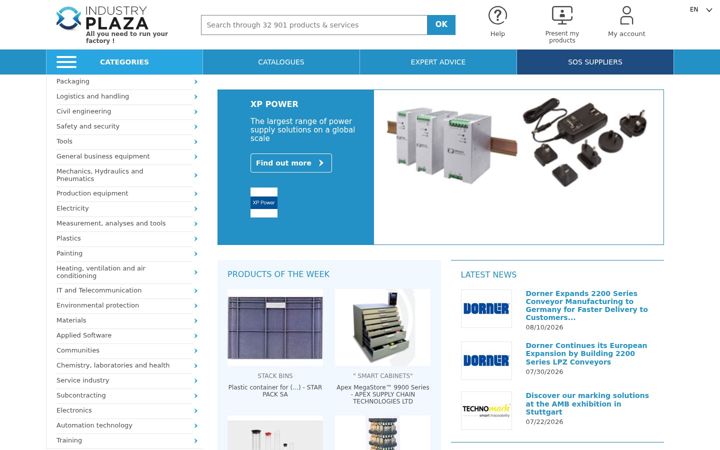Click the XP Power logo thumbnail
The image size is (720, 450).
pyautogui.click(x=264, y=202)
